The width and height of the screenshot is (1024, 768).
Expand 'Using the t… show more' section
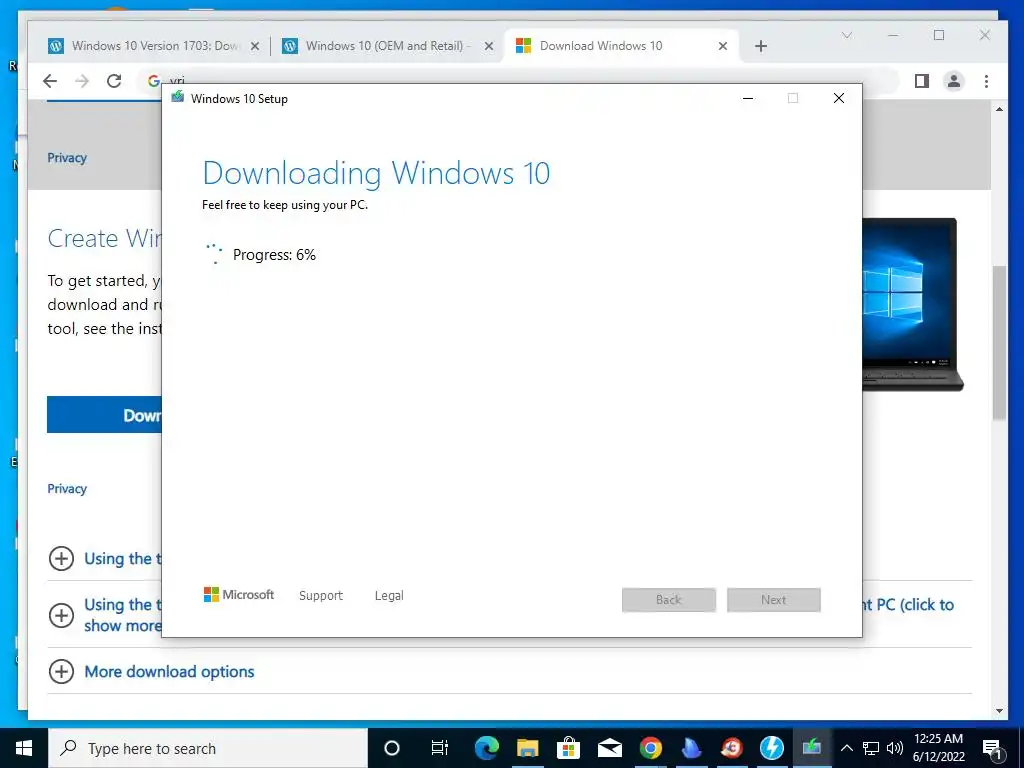coord(61,615)
